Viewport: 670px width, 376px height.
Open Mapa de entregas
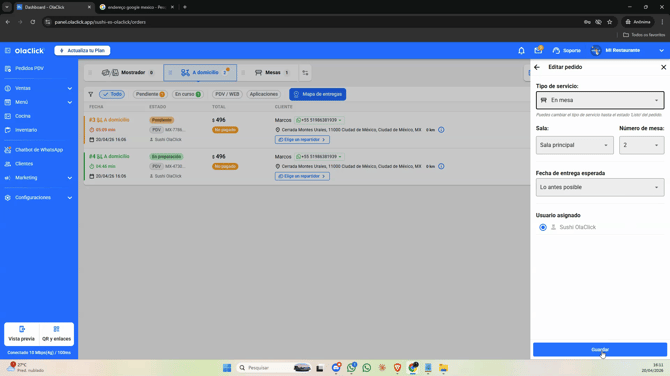coord(317,94)
